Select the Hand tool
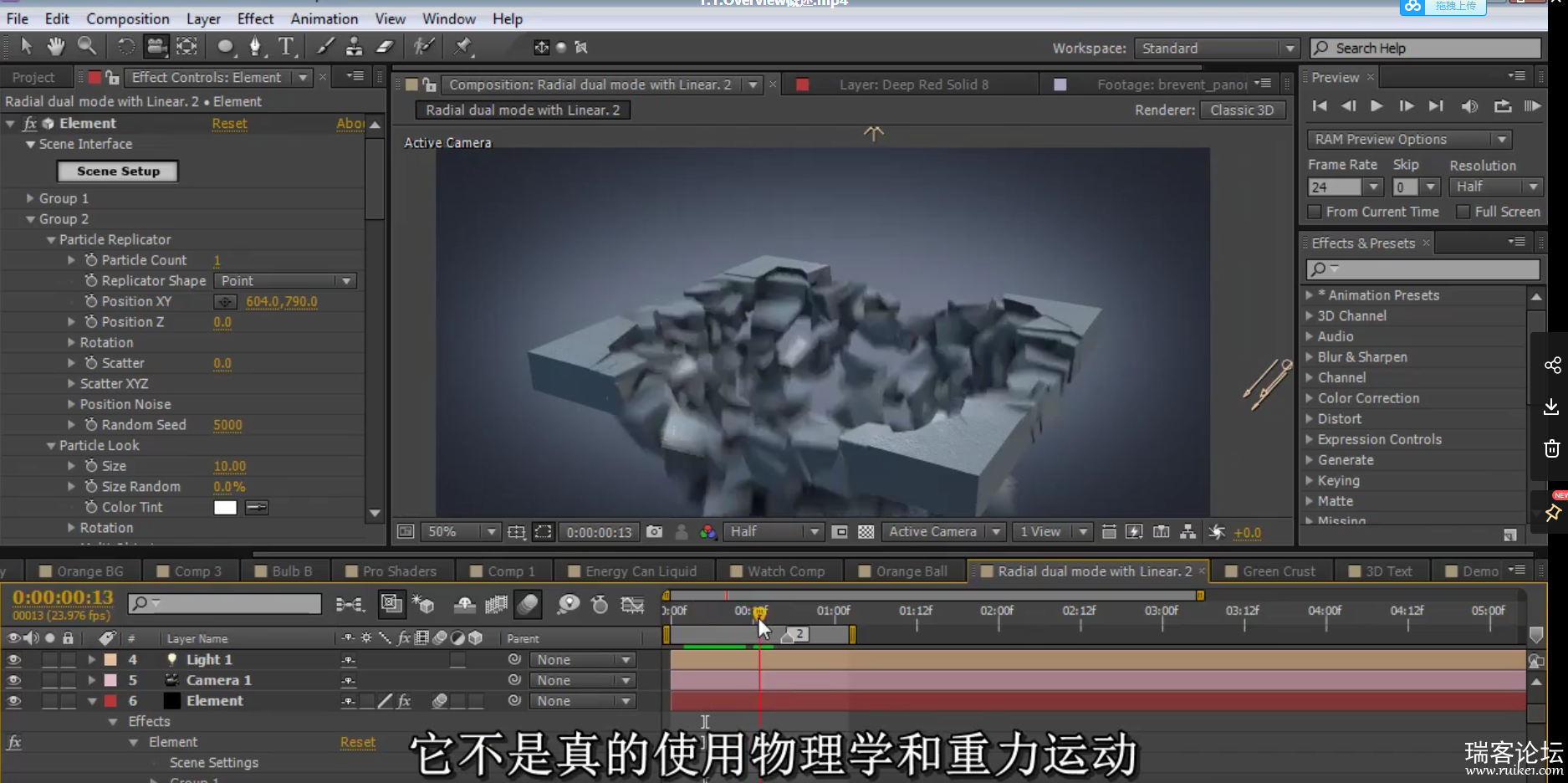This screenshot has height=783, width=1568. pos(55,47)
